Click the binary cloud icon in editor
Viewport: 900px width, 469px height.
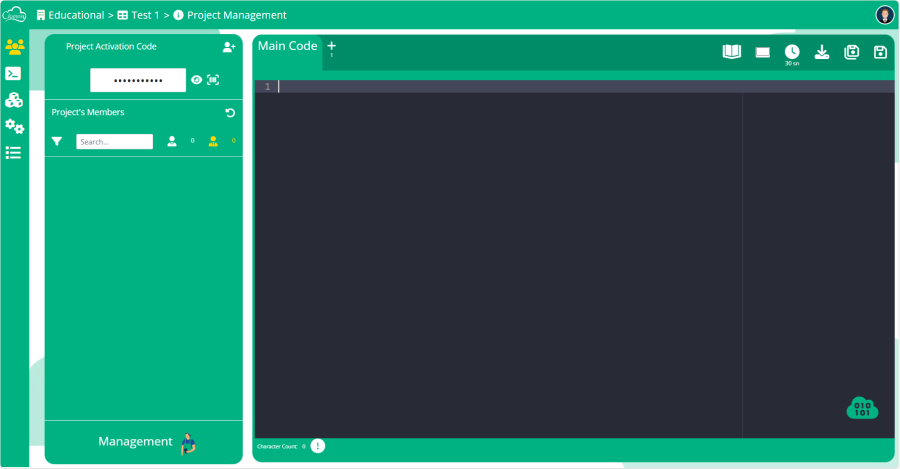coord(862,408)
